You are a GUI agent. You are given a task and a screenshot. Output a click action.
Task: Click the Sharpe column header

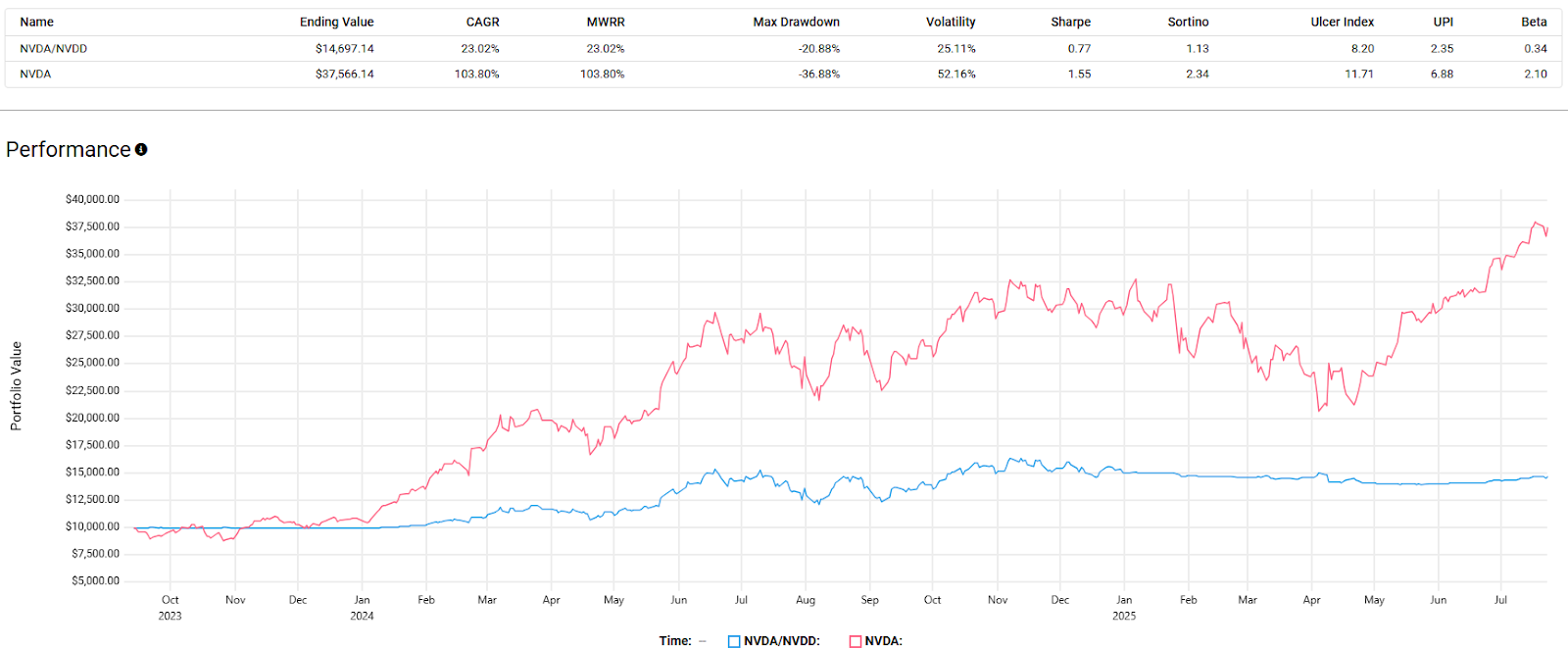[x=1070, y=22]
